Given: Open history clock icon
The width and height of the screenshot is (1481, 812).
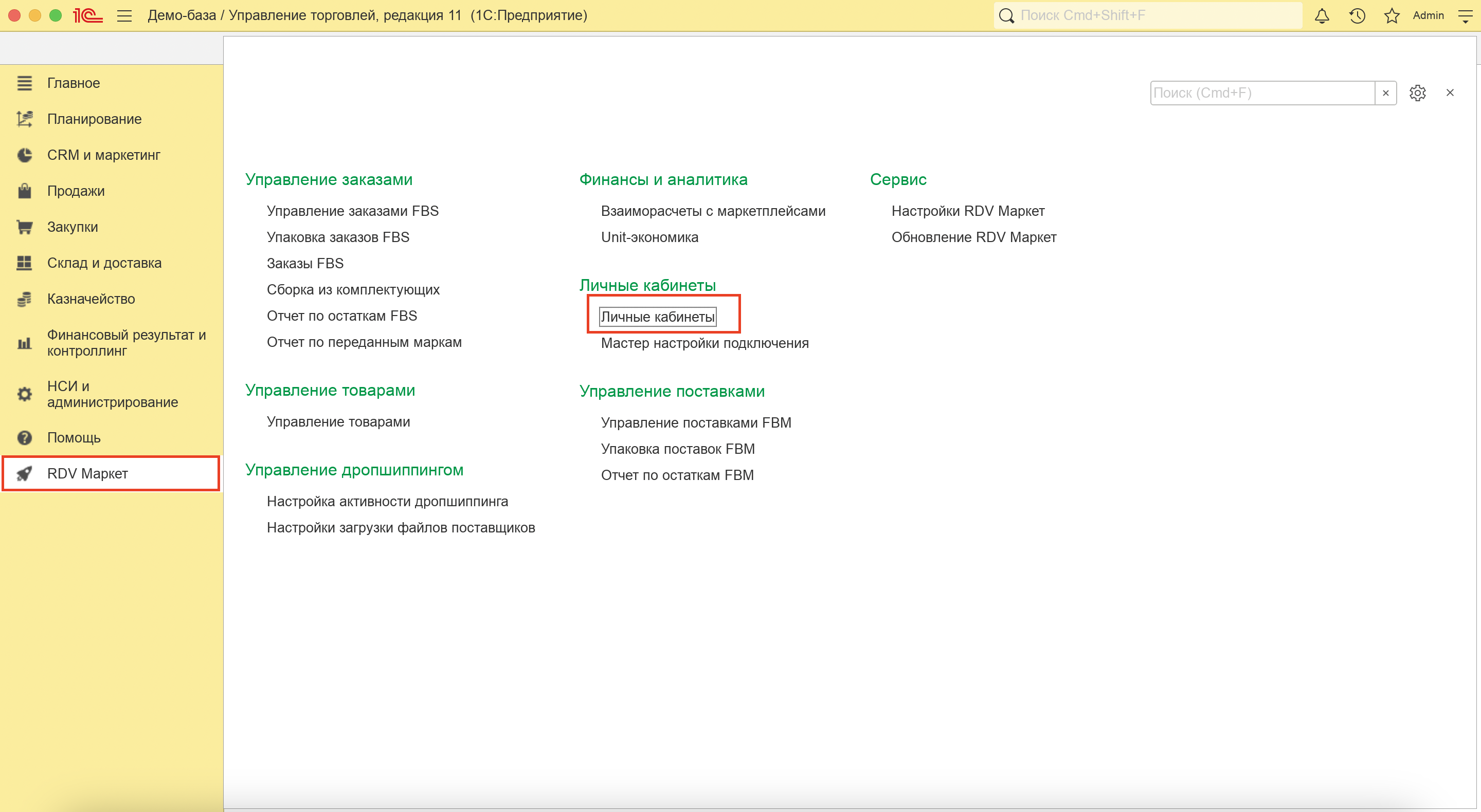Looking at the screenshot, I should 1357,15.
